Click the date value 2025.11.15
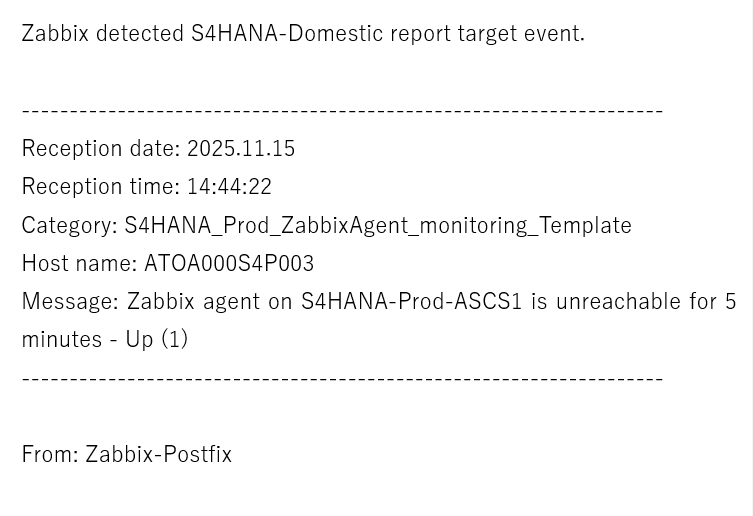This screenshot has height=516, width=753. pyautogui.click(x=241, y=148)
